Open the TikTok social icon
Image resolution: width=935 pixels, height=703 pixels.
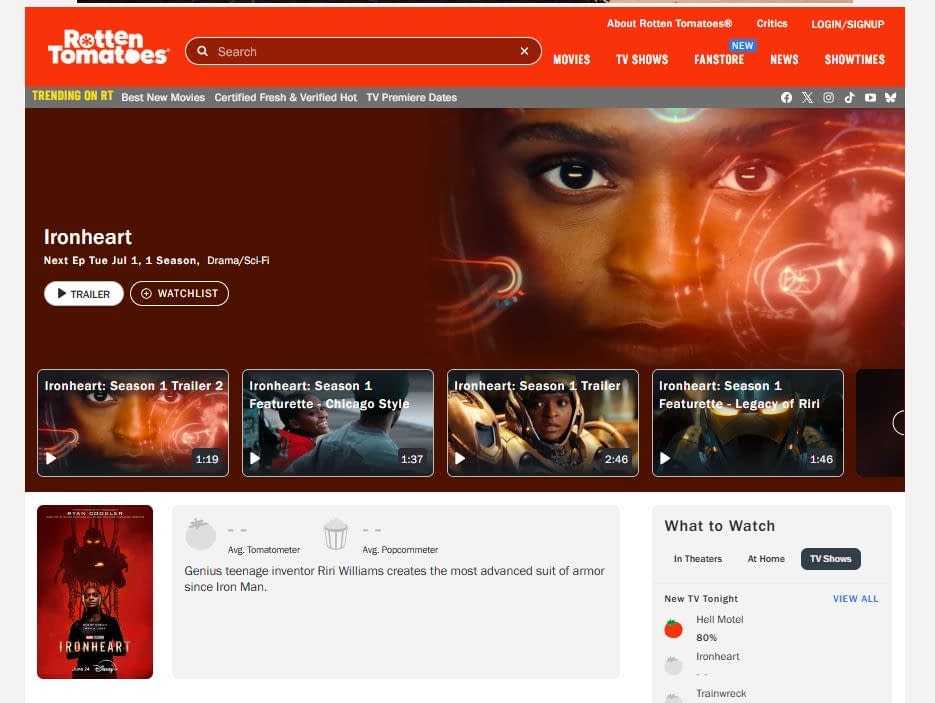[x=849, y=98]
